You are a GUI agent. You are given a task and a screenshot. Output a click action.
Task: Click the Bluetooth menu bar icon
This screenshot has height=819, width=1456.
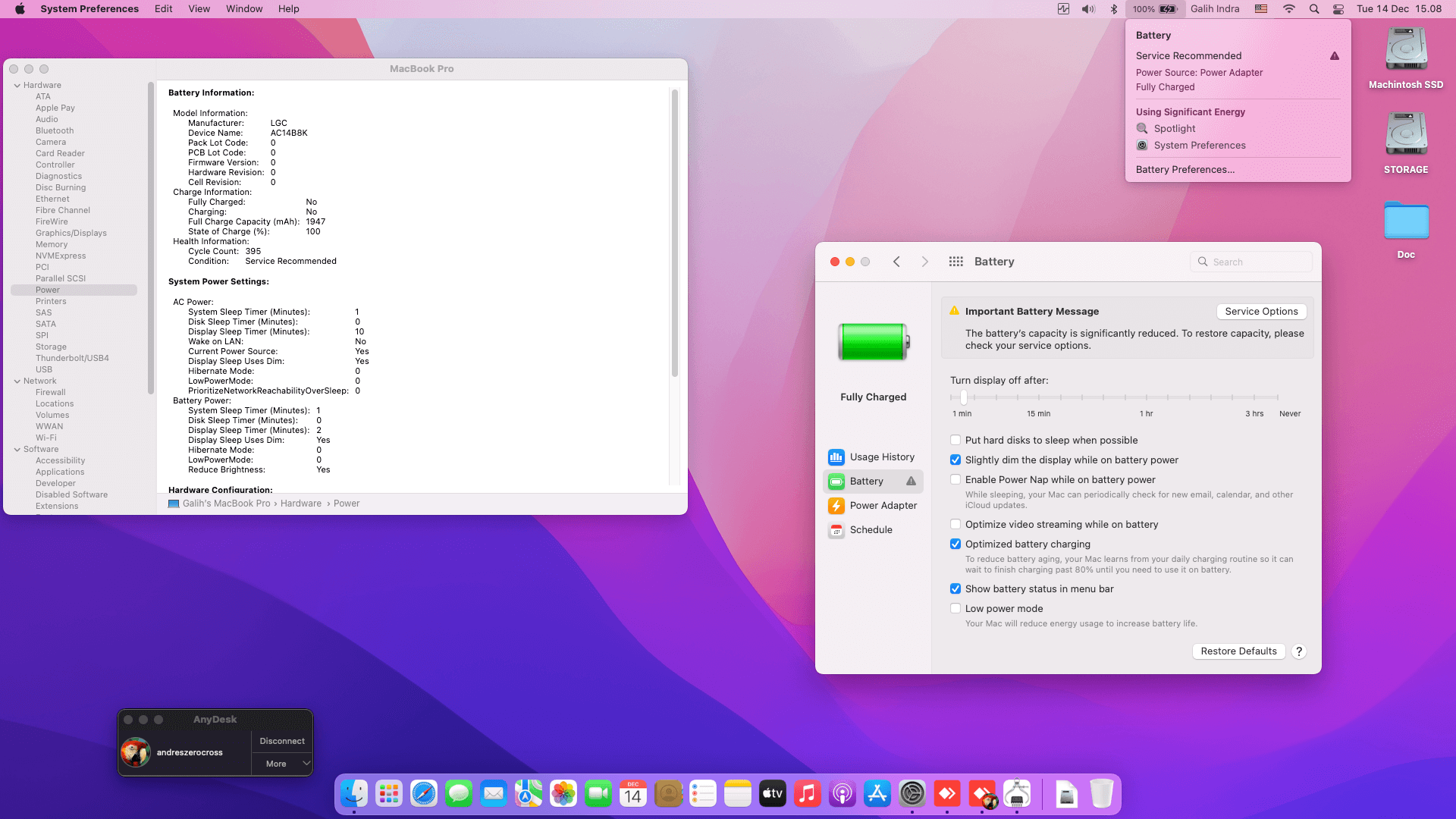coord(1114,9)
